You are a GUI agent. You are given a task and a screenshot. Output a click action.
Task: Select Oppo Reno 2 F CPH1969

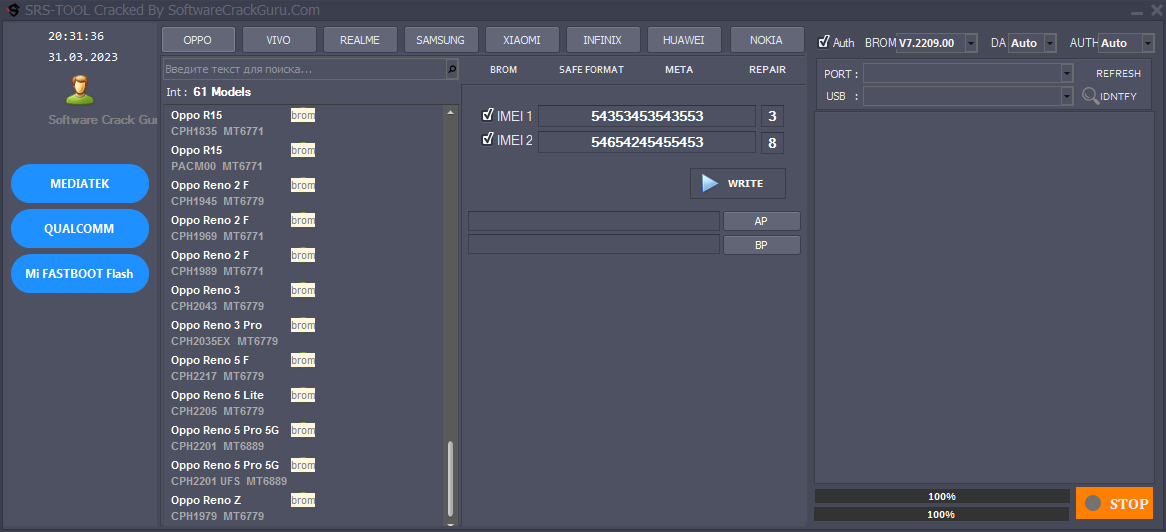pos(303,228)
